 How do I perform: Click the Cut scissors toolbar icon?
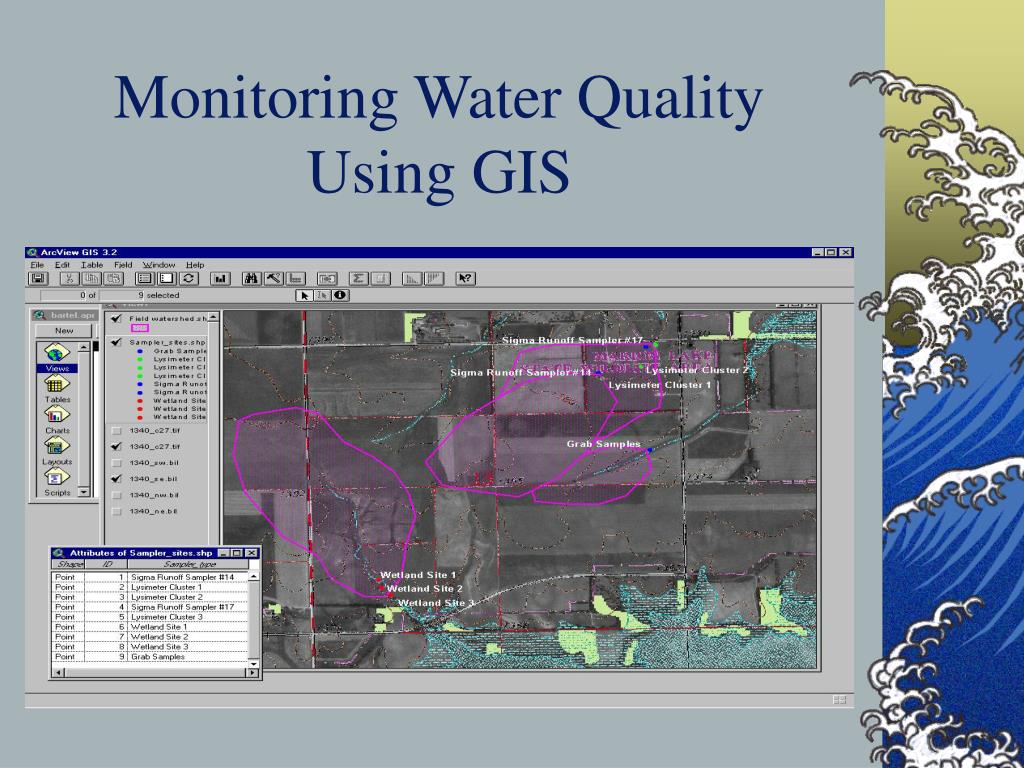(x=69, y=279)
